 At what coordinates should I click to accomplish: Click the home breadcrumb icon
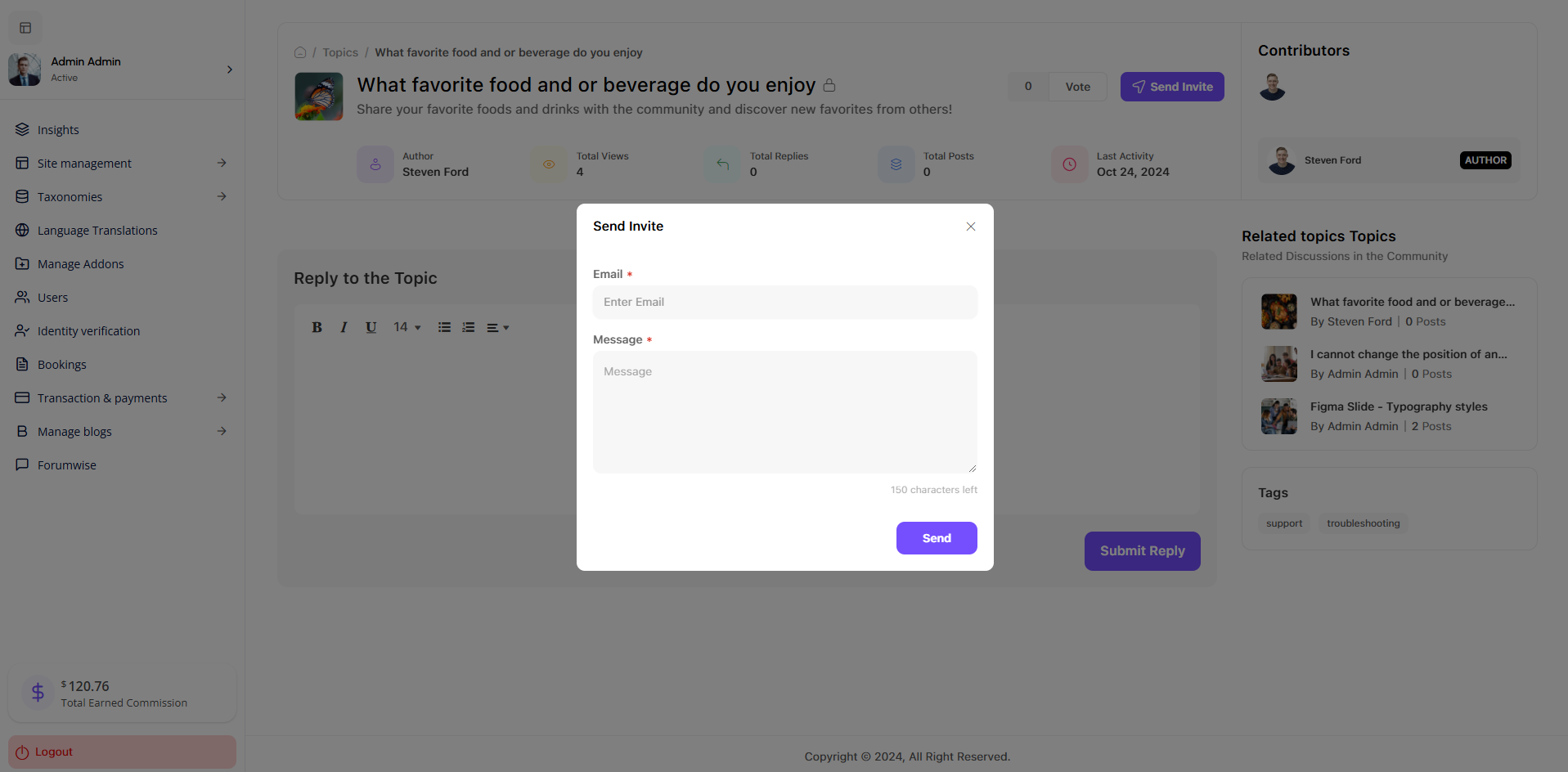[x=300, y=52]
